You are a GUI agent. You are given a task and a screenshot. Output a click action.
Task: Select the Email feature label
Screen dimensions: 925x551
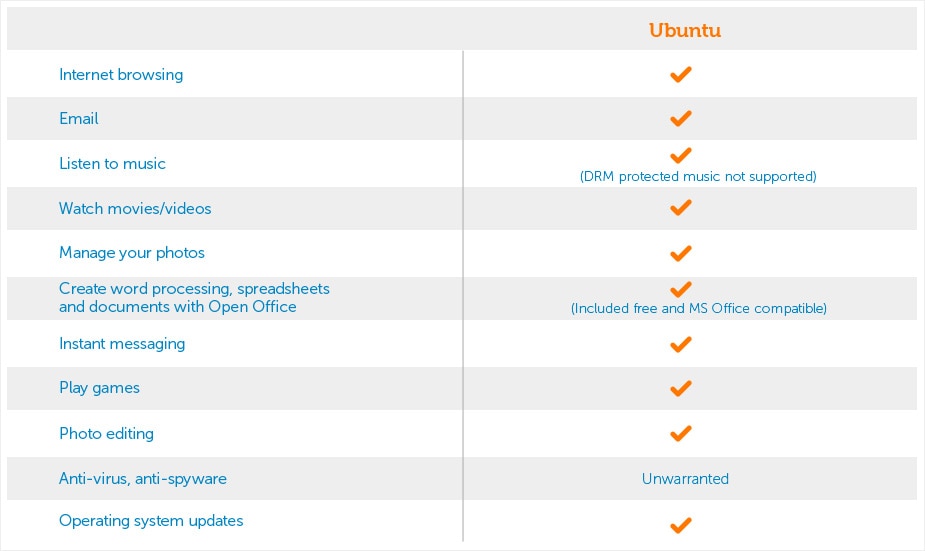(x=78, y=119)
